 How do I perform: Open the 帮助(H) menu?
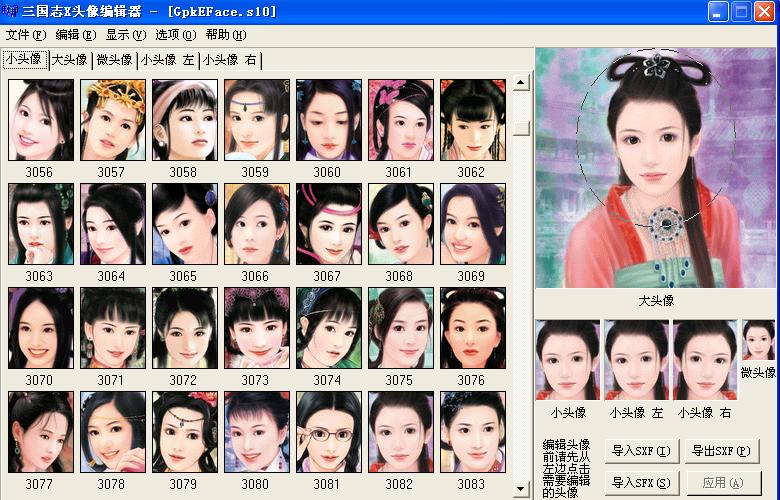click(x=224, y=34)
